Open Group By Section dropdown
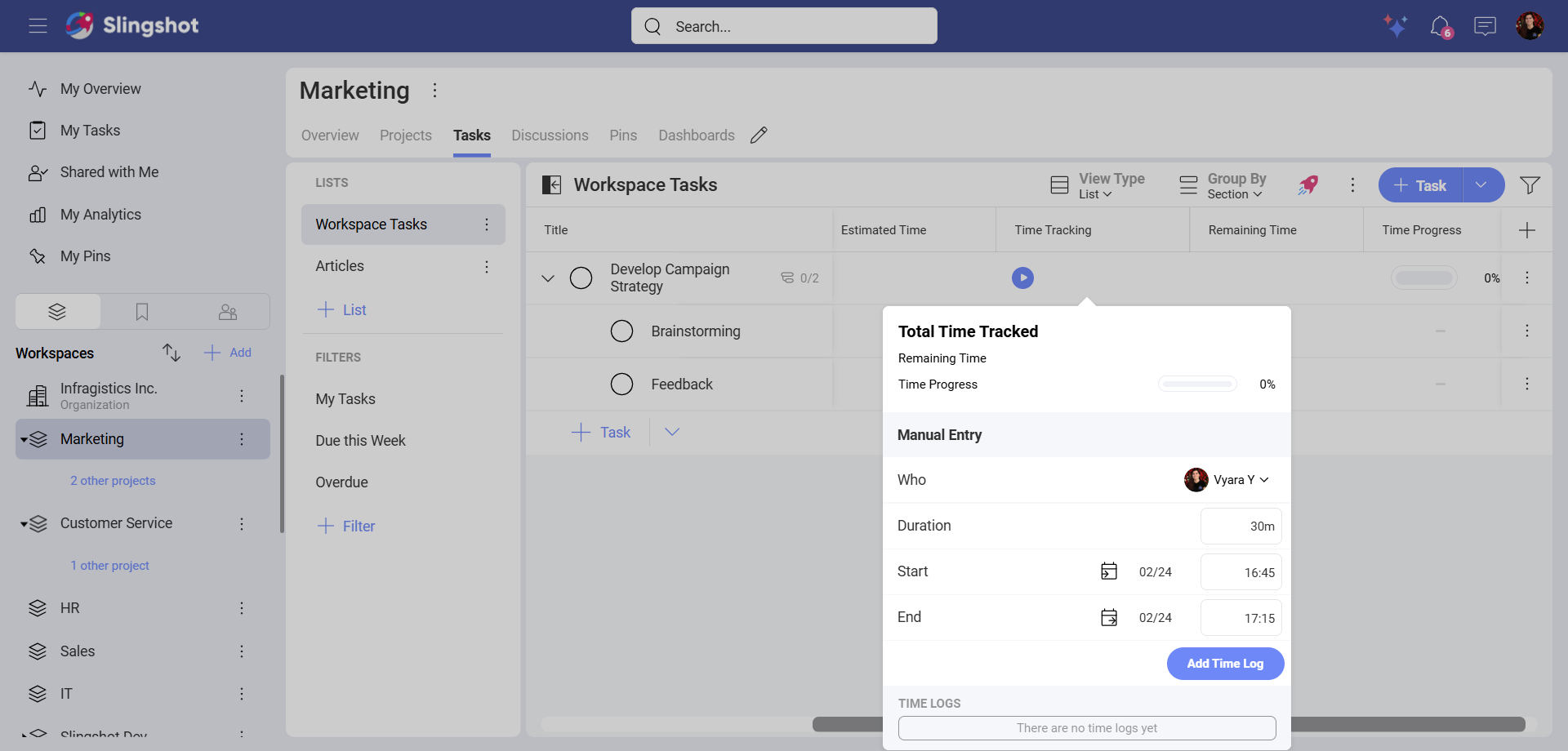The width and height of the screenshot is (1568, 751). click(x=1223, y=185)
